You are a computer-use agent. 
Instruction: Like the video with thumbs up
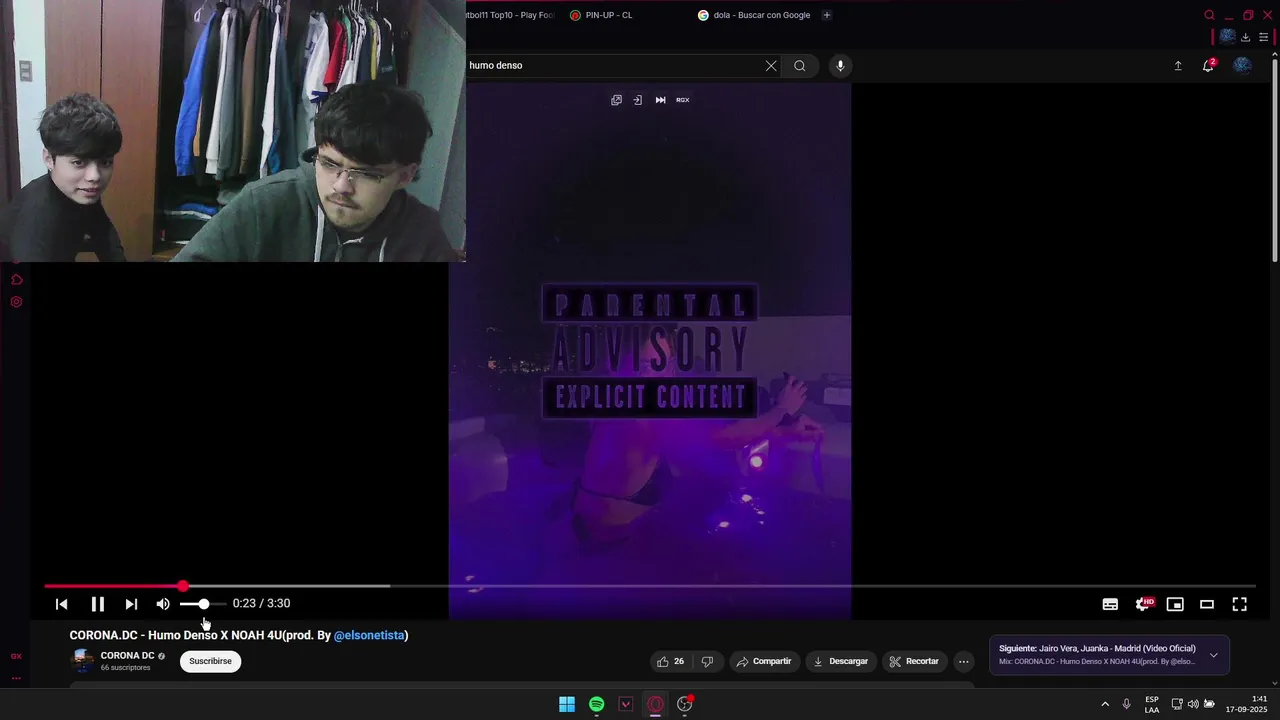(670, 661)
